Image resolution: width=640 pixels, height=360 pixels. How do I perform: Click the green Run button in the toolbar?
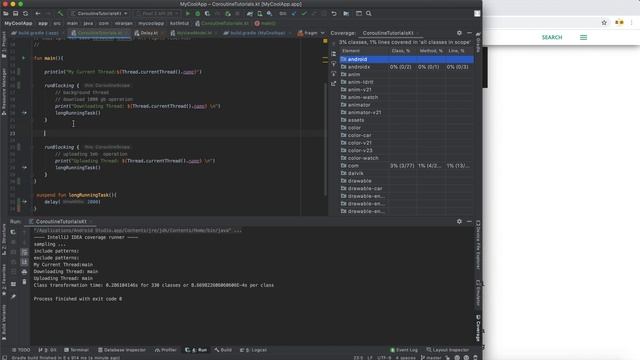[x=188, y=13]
